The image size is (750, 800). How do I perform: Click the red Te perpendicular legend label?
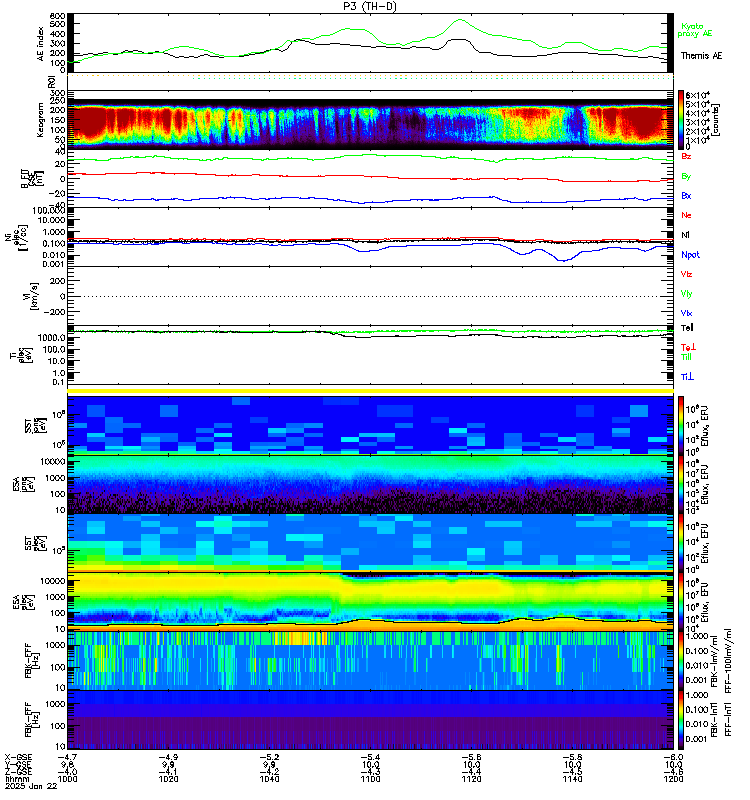(x=688, y=347)
